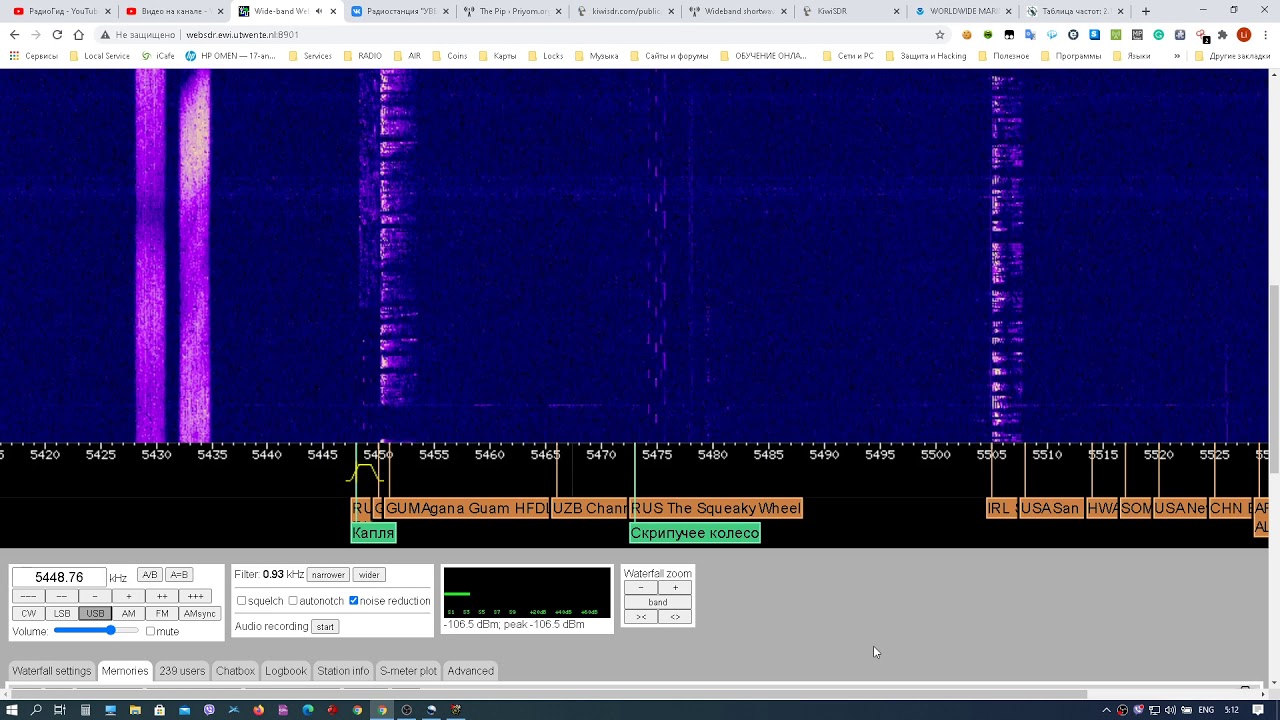Disable noise reduction checkbox

pos(353,601)
